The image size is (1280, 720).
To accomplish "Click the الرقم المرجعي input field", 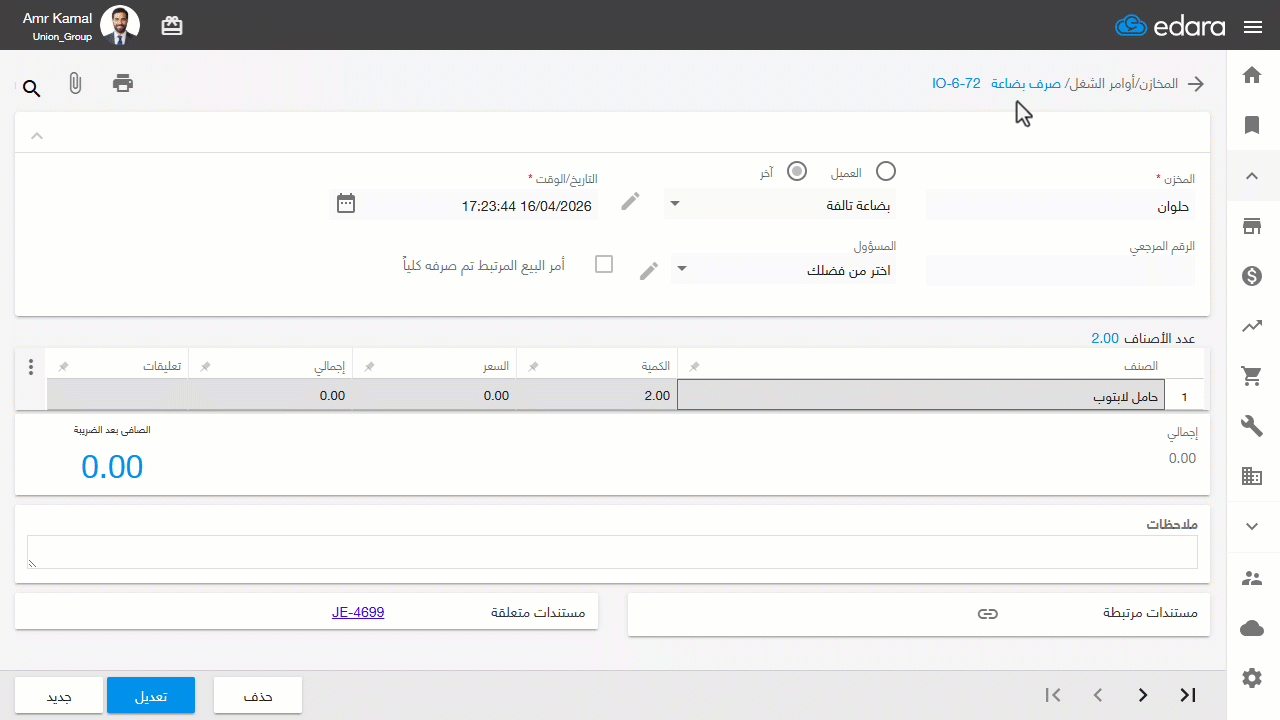I will [x=1061, y=270].
